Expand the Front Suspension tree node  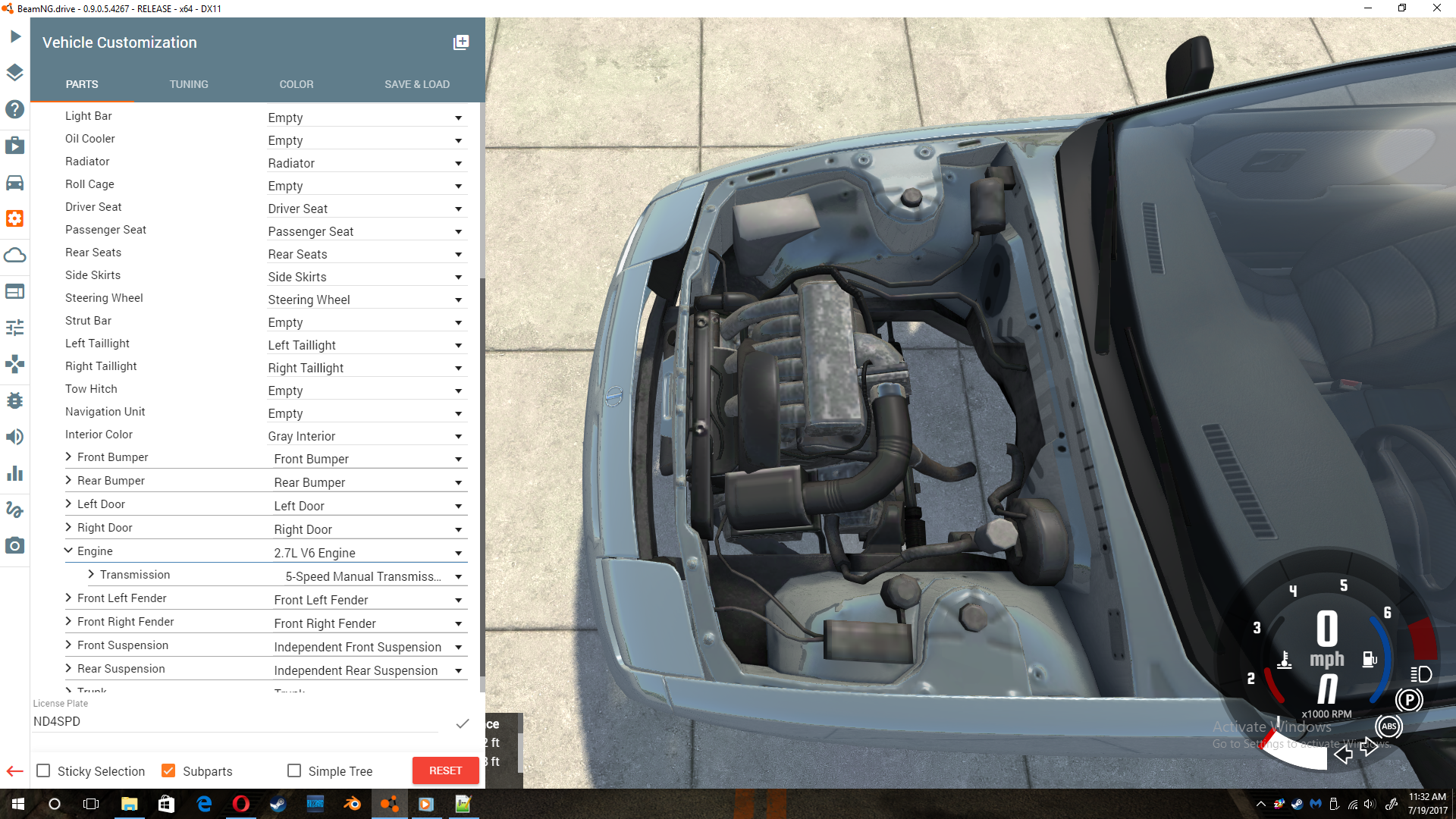click(68, 645)
